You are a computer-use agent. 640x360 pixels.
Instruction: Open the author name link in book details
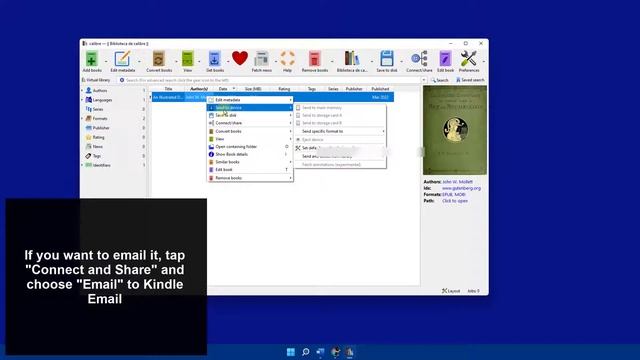(457, 182)
